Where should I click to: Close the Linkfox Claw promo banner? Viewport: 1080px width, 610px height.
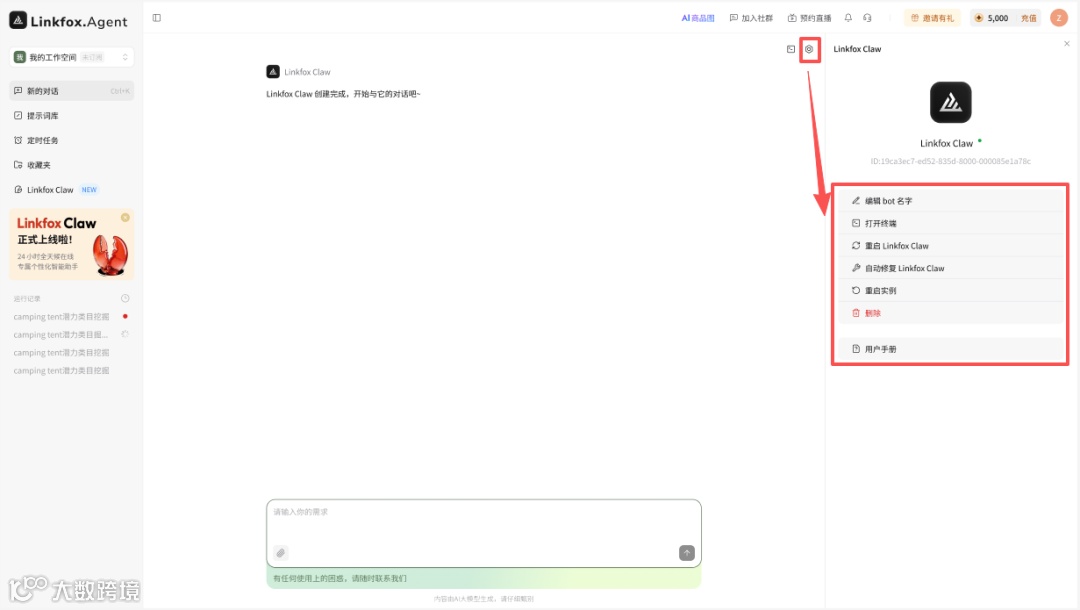pyautogui.click(x=125, y=218)
